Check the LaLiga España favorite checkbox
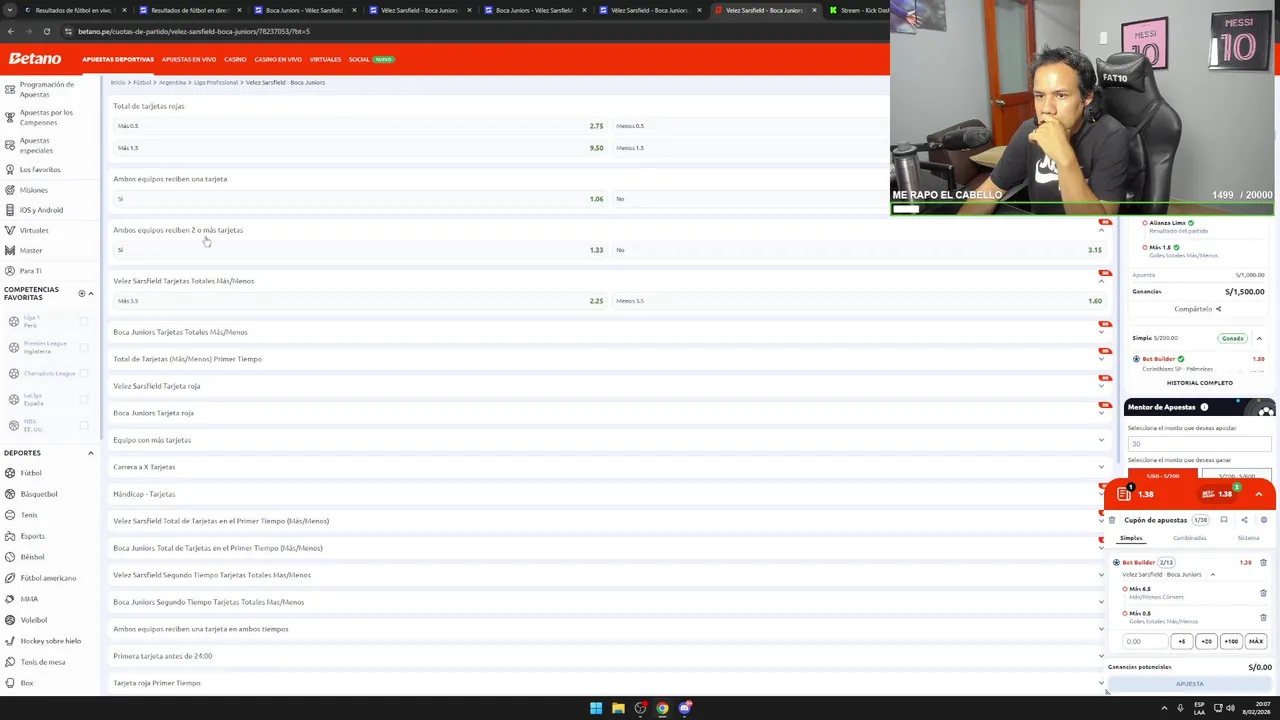 coord(84,399)
